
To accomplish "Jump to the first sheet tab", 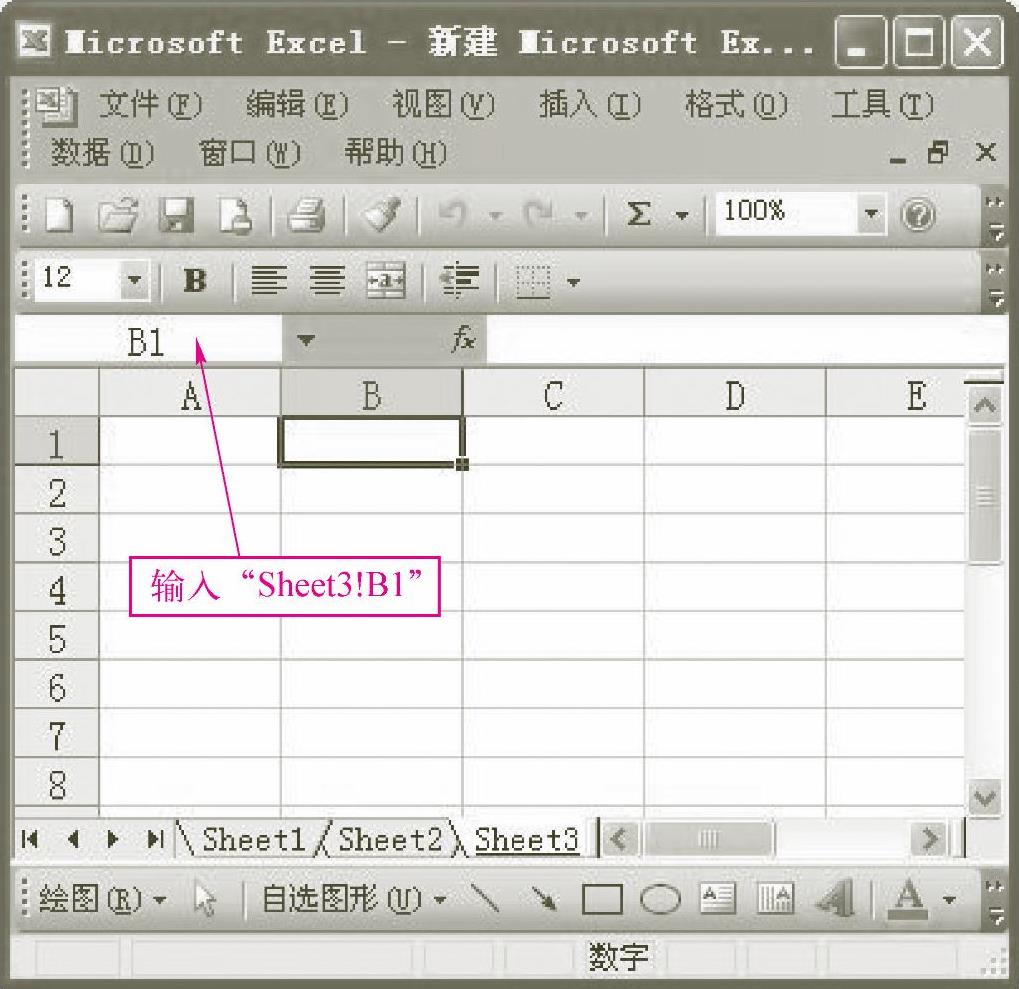I will (30, 840).
